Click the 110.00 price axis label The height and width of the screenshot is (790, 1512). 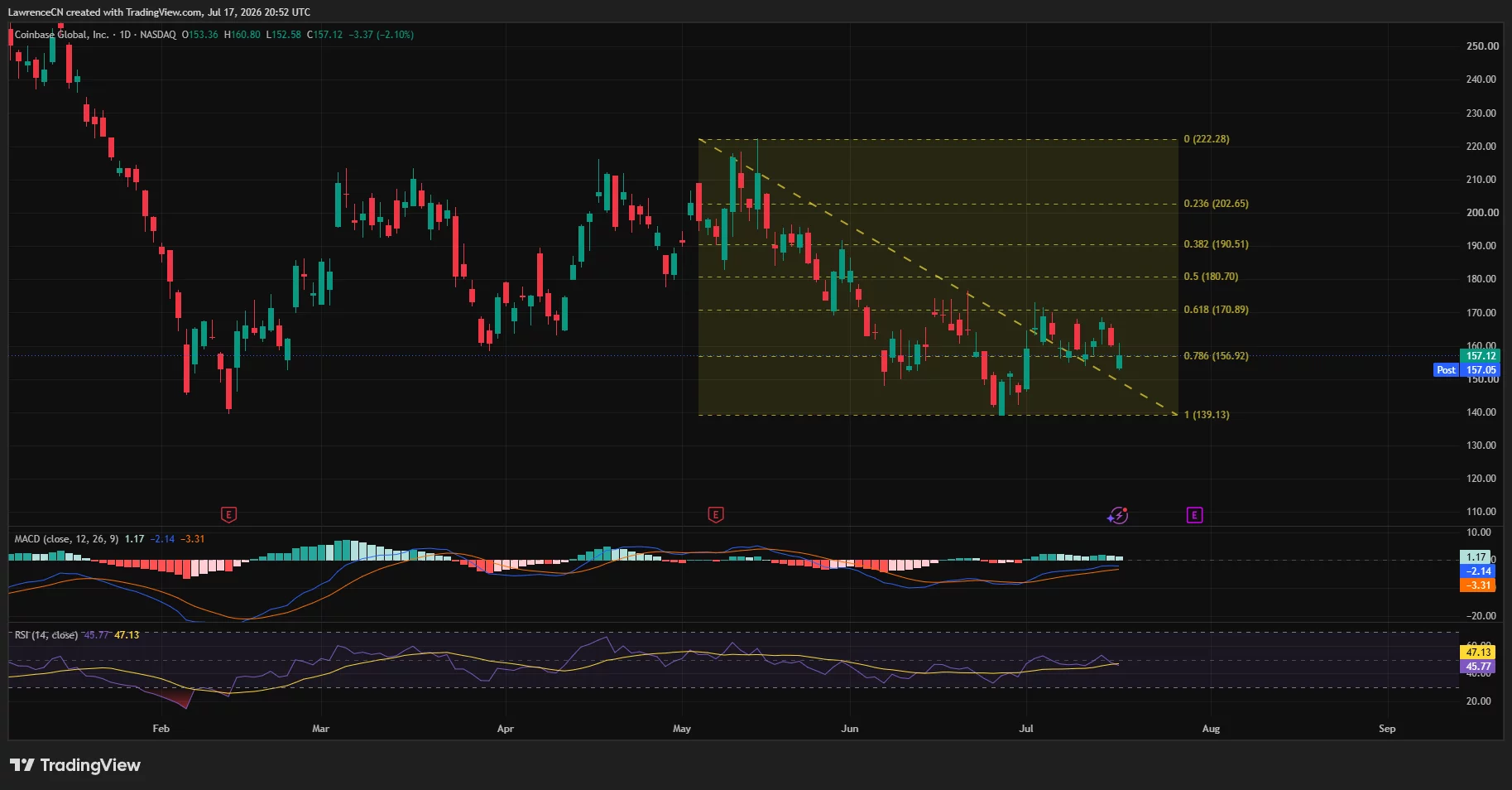tap(1481, 512)
